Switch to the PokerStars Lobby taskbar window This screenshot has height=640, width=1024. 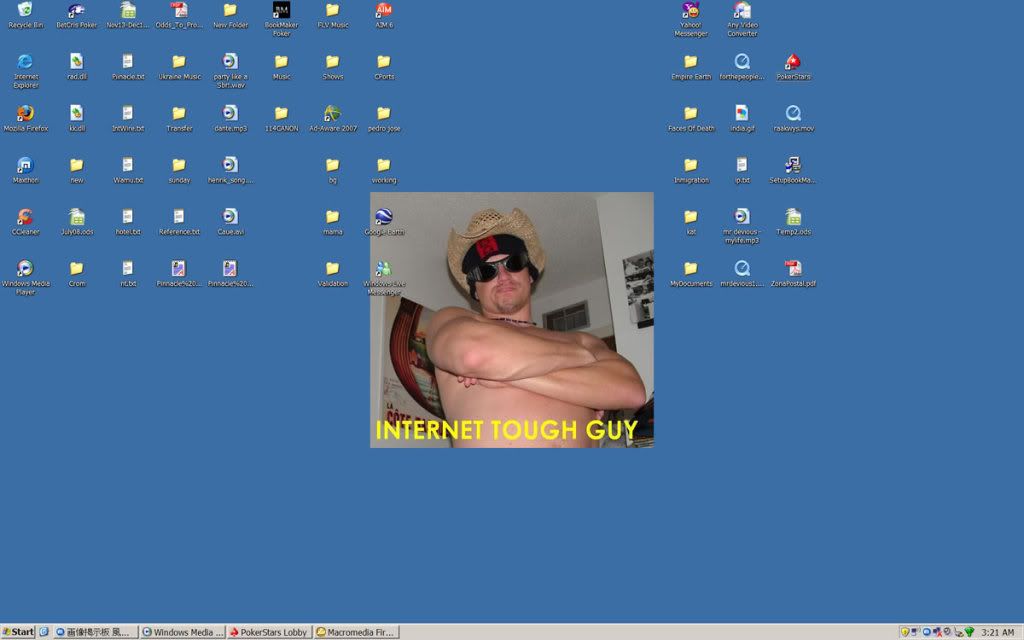click(268, 632)
